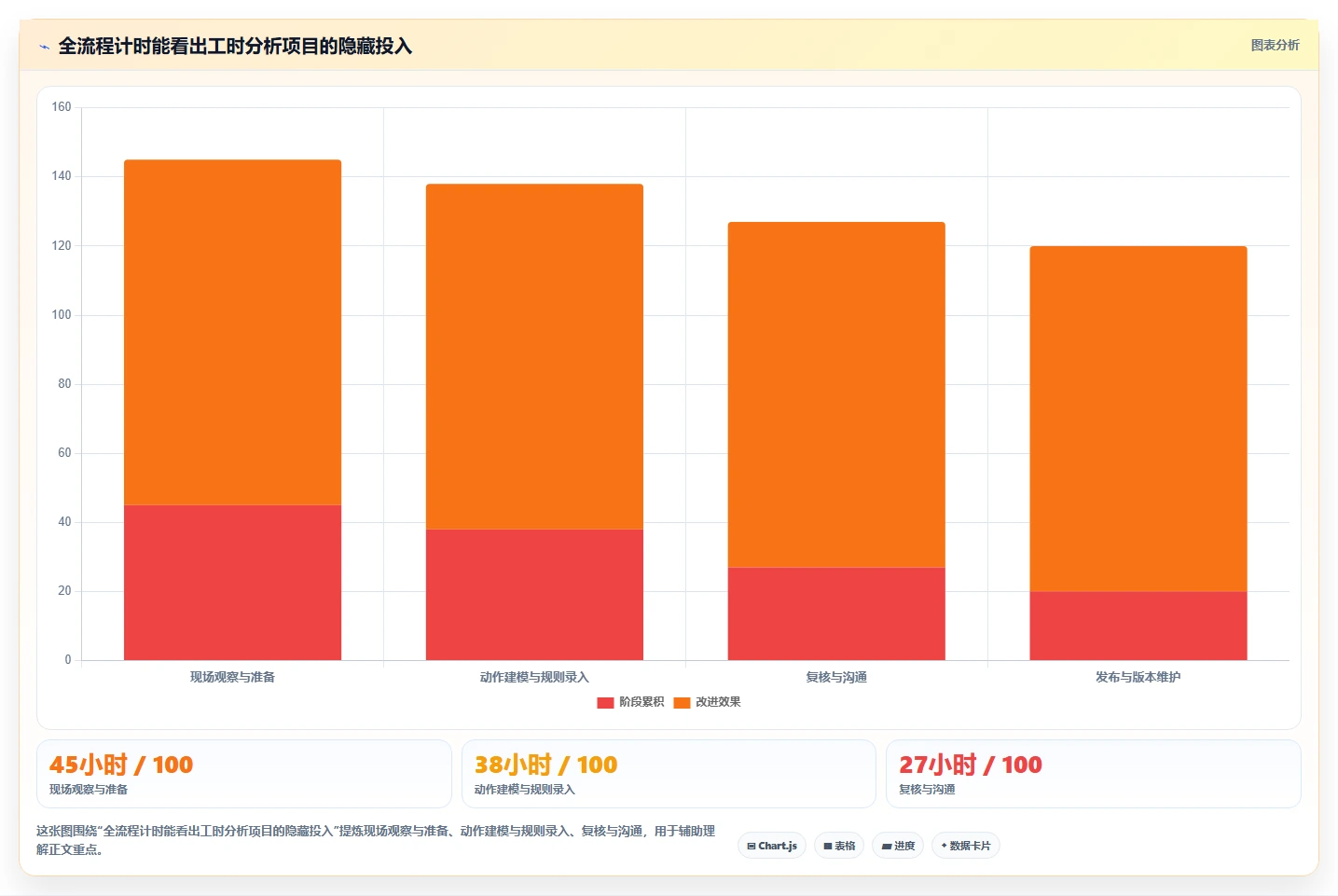
Task: Open the 27小时 / 100 data card
Action: coord(1093,774)
